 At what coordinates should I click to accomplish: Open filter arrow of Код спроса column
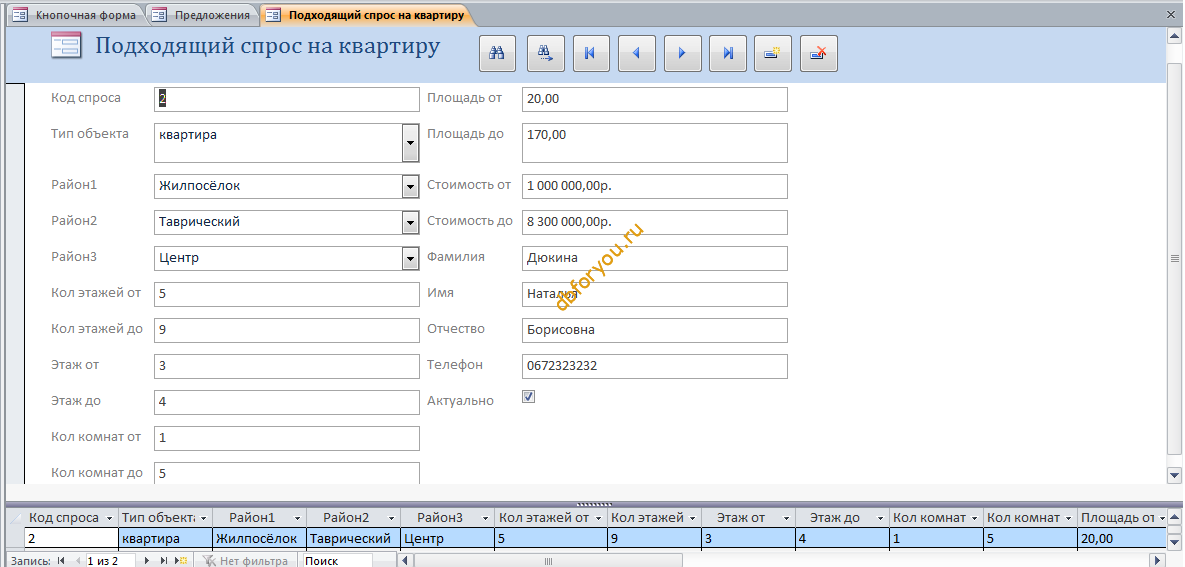pos(110,518)
